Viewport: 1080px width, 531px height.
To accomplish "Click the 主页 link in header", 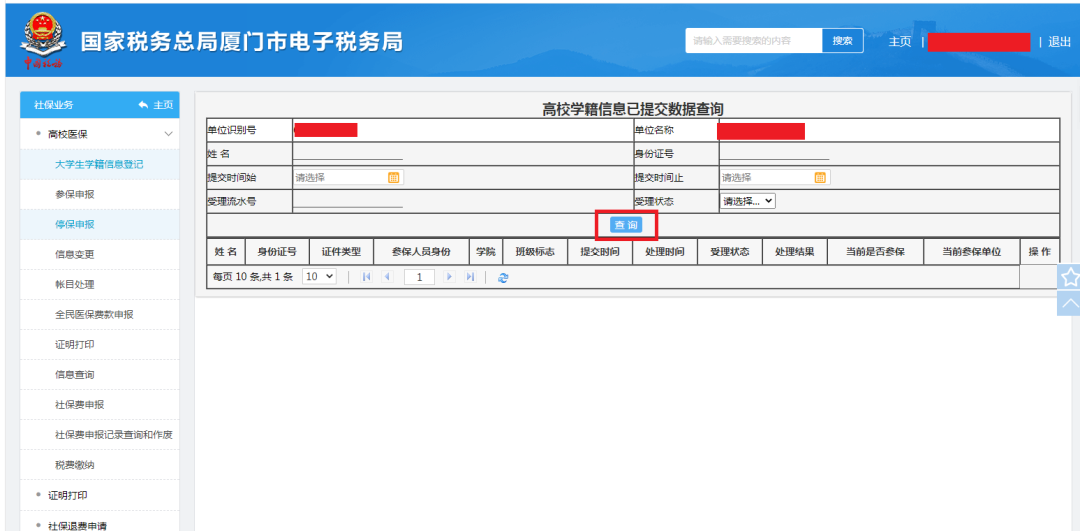I will pos(900,41).
